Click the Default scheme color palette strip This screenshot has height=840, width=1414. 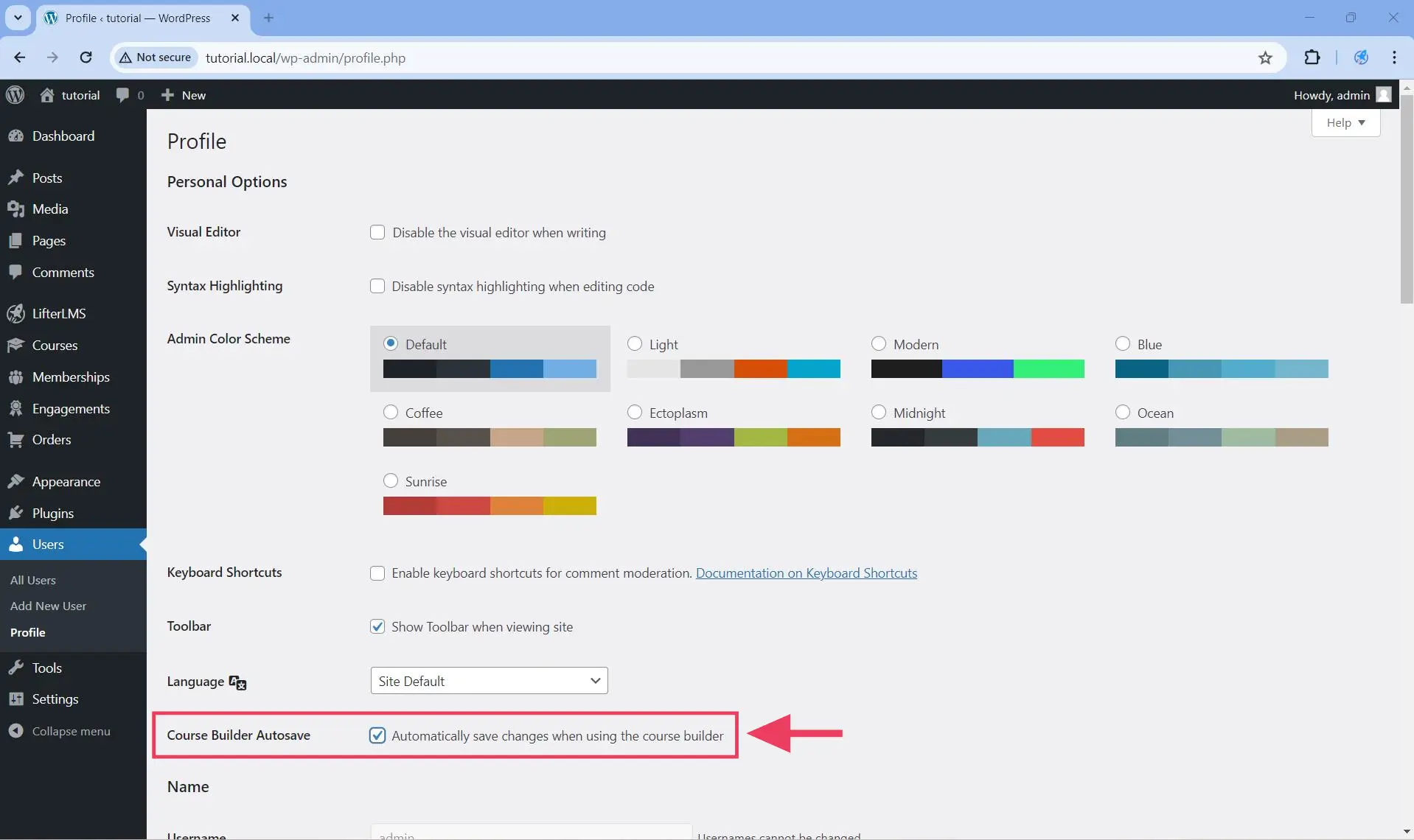[x=490, y=369]
